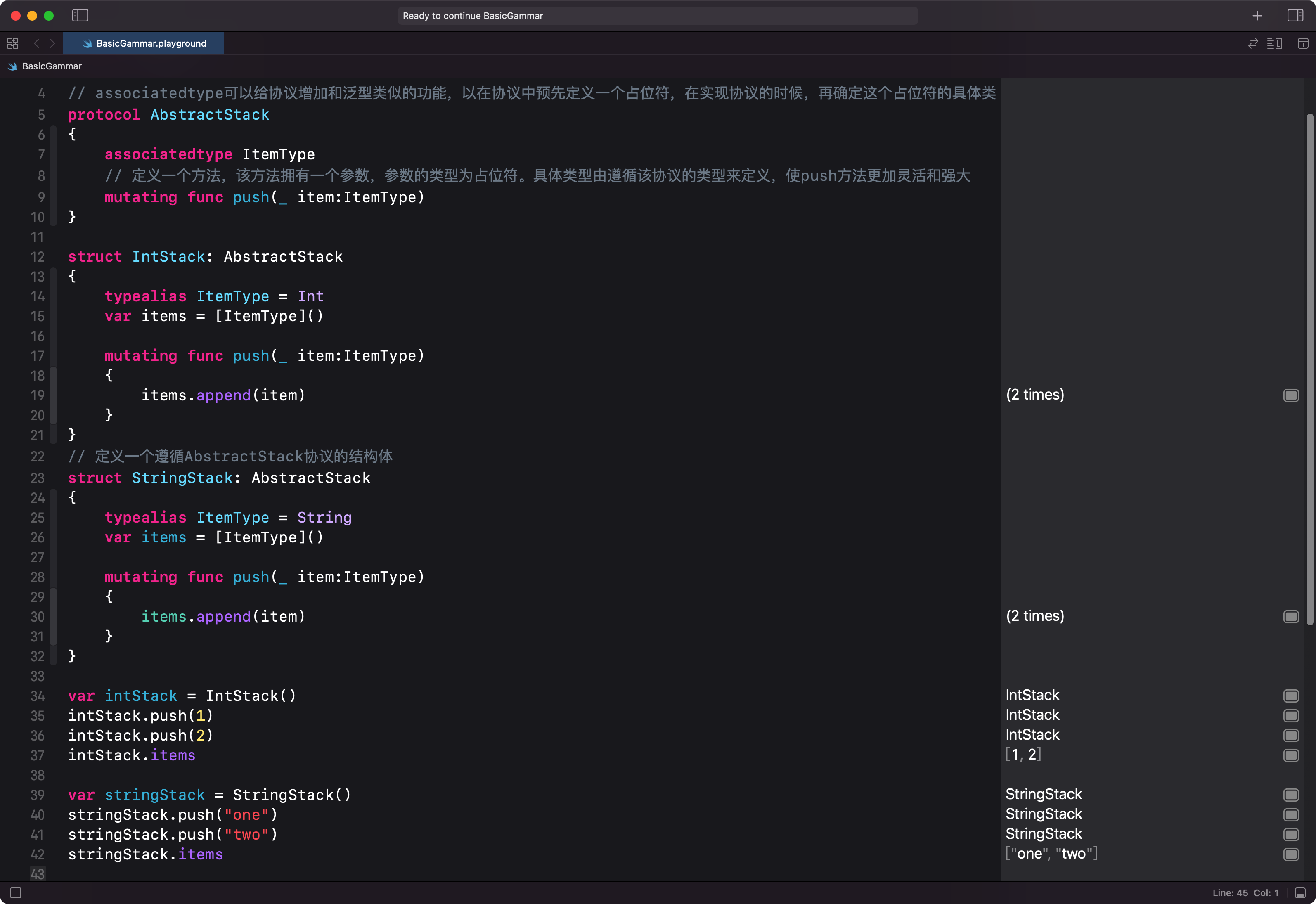Image resolution: width=1316 pixels, height=904 pixels.
Task: Show quick look for line 34 IntStack
Action: pyautogui.click(x=1290, y=696)
